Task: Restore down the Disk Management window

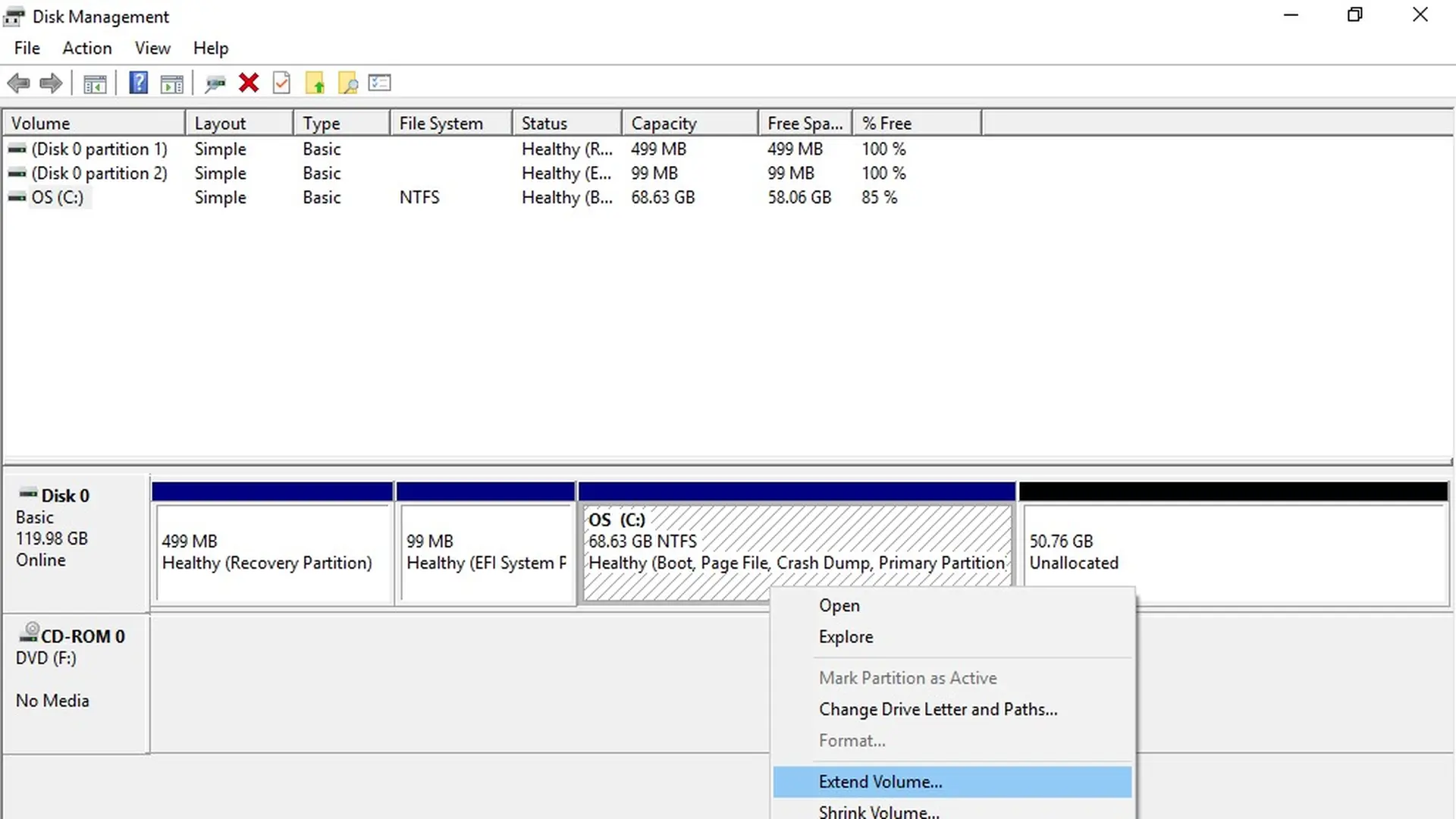Action: pos(1355,15)
